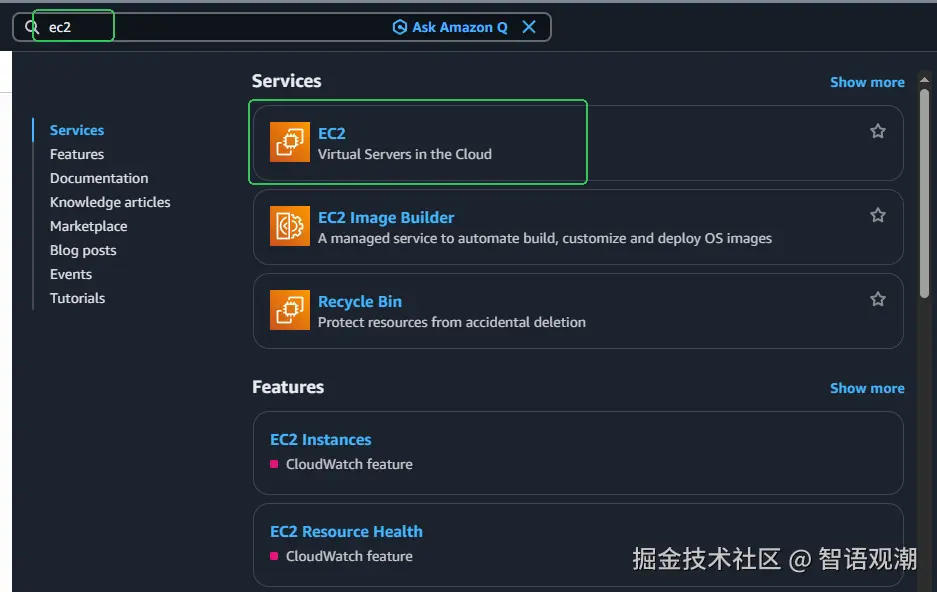The height and width of the screenshot is (592, 937).
Task: Open the EC2 Instances feature link
Action: [320, 439]
